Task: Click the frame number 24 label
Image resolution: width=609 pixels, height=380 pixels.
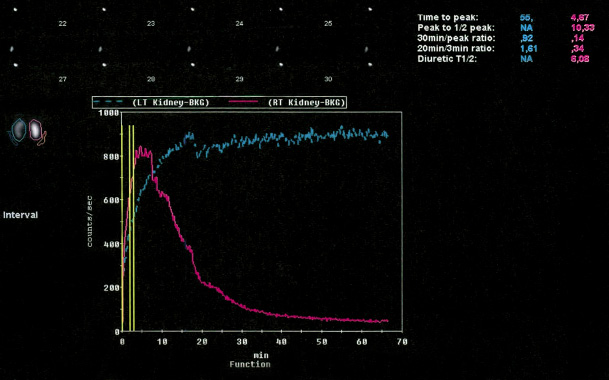Action: pyautogui.click(x=240, y=24)
